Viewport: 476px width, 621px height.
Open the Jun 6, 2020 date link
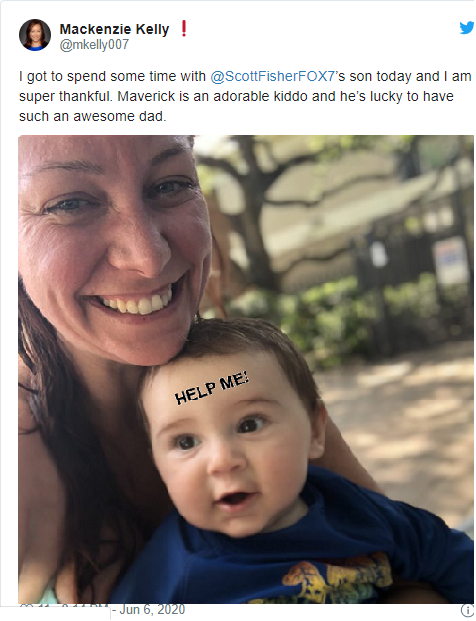pyautogui.click(x=152, y=610)
